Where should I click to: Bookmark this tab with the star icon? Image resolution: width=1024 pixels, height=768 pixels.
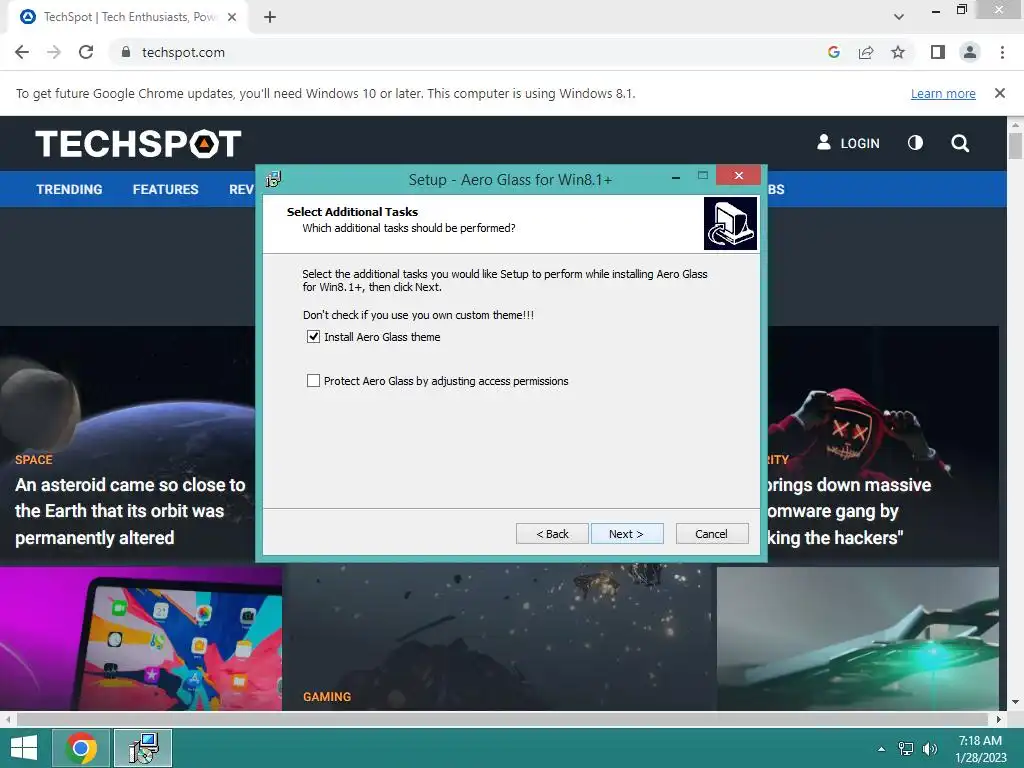click(898, 52)
